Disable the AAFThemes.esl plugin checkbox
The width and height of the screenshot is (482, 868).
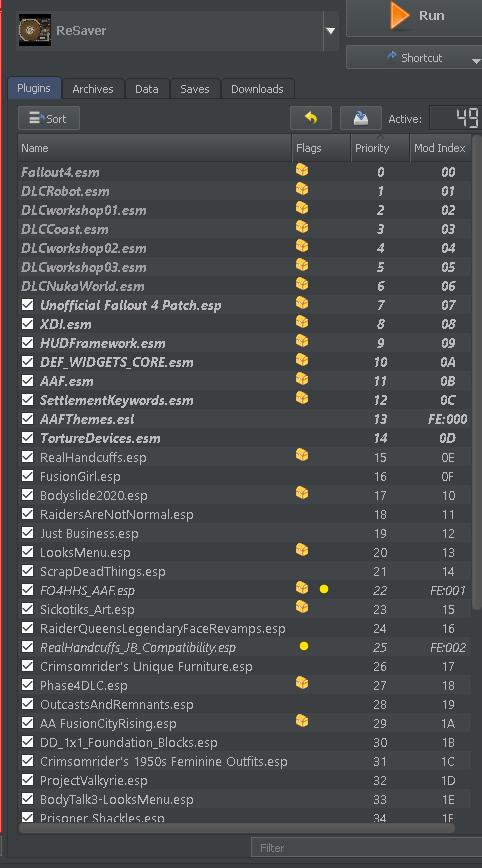28,418
